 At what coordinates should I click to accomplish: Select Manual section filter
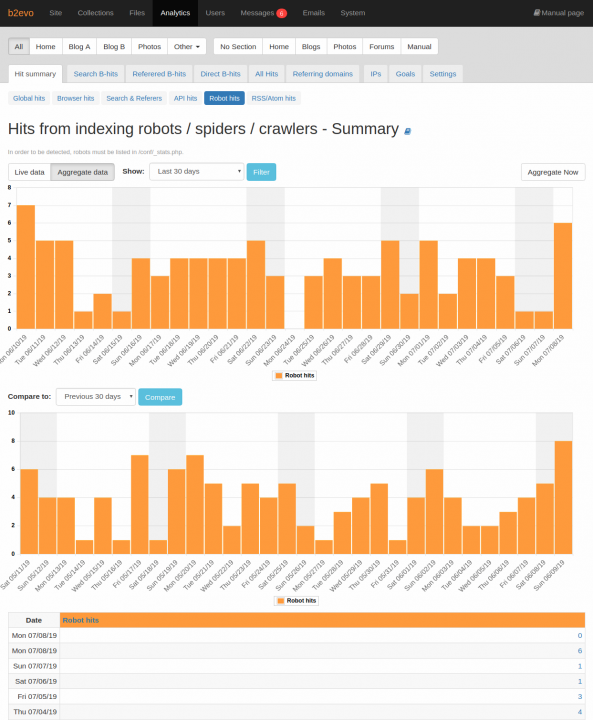pos(419,46)
